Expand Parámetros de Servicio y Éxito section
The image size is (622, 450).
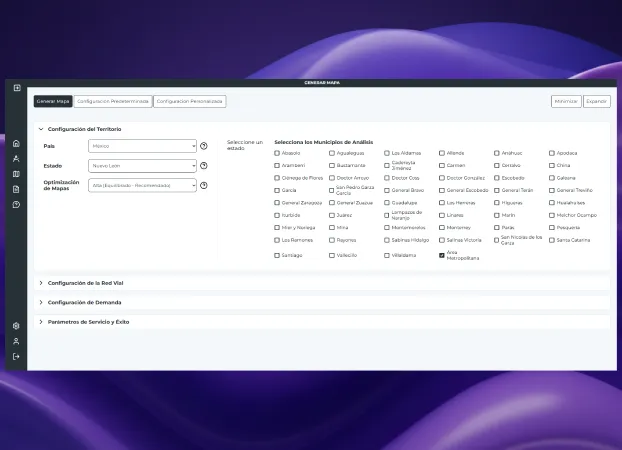pyautogui.click(x=88, y=322)
